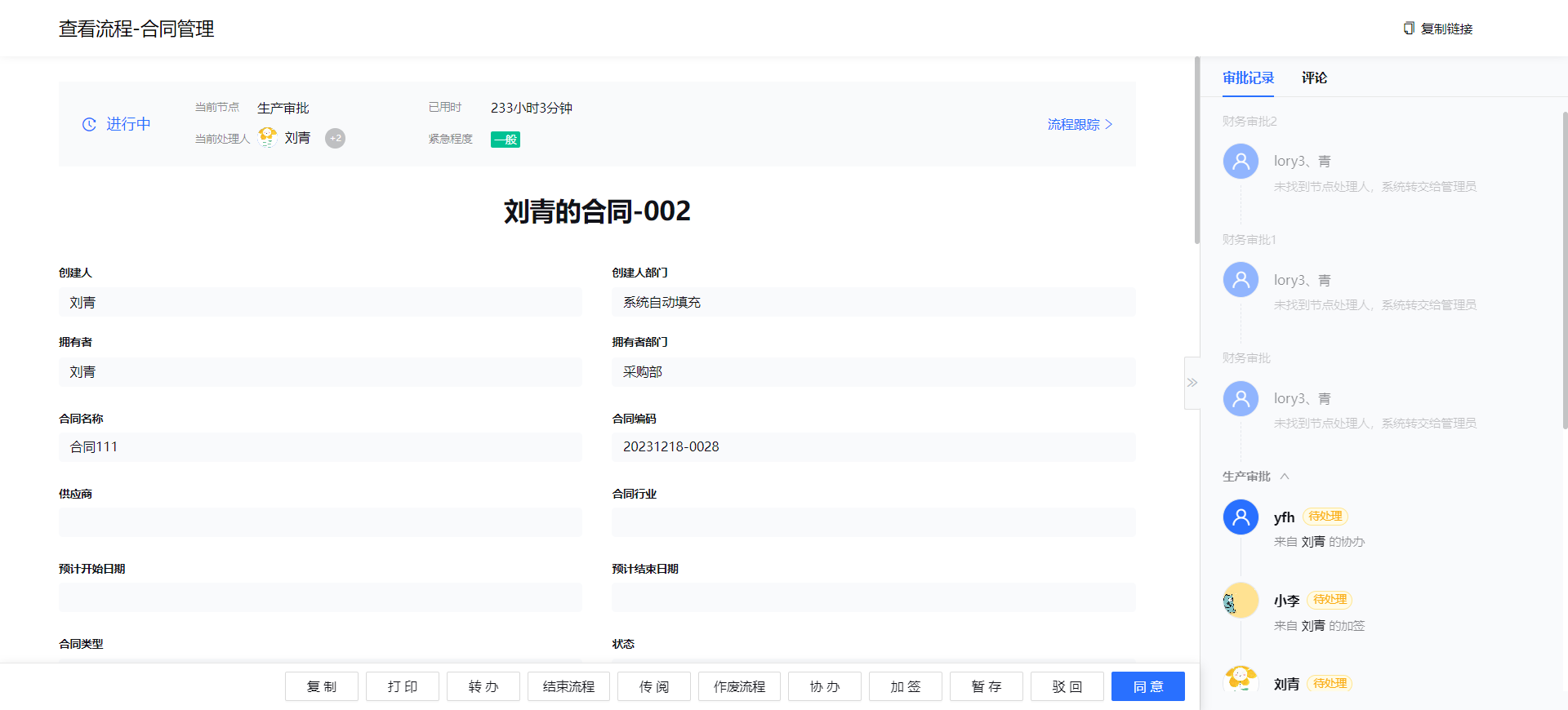
Task: Click the 创建人部门 field
Action: coord(874,302)
